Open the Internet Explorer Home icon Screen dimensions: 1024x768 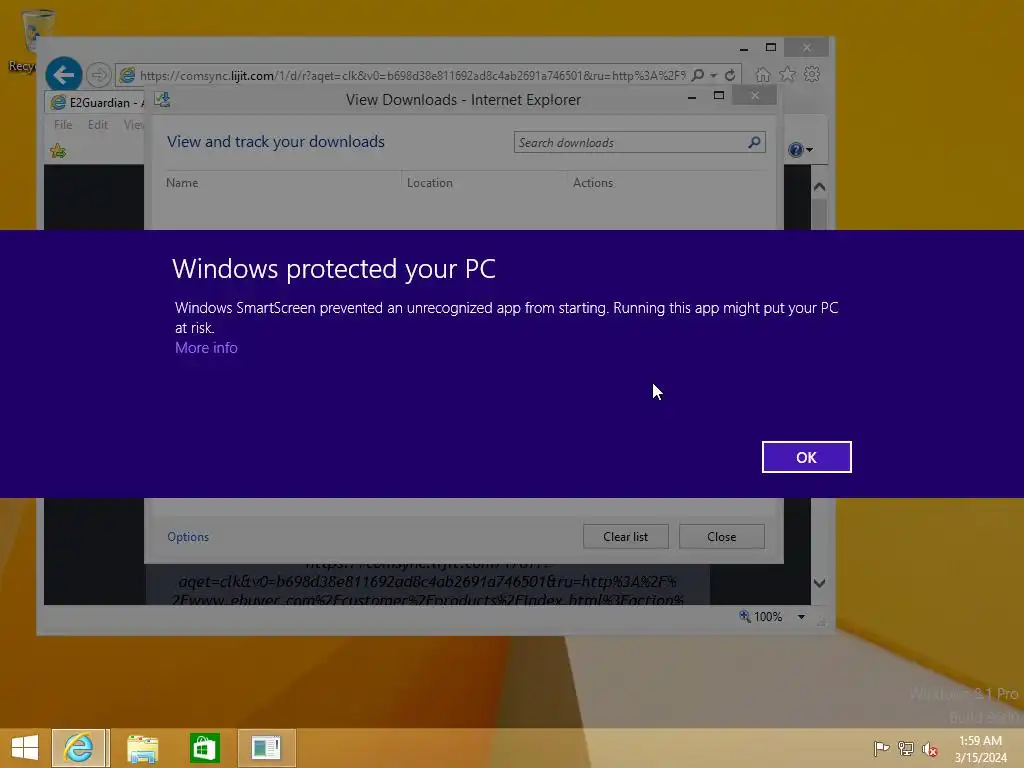(763, 74)
